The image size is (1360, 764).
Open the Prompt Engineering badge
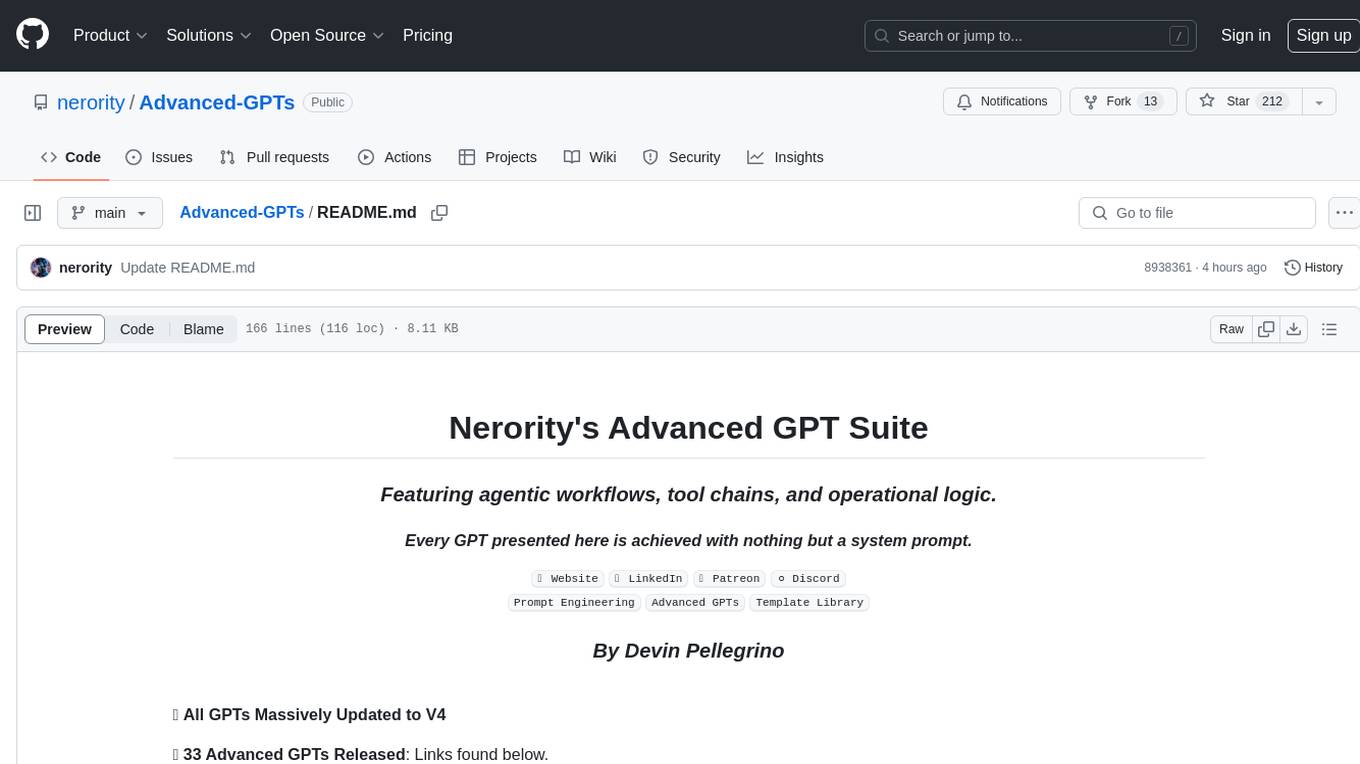[x=574, y=602]
